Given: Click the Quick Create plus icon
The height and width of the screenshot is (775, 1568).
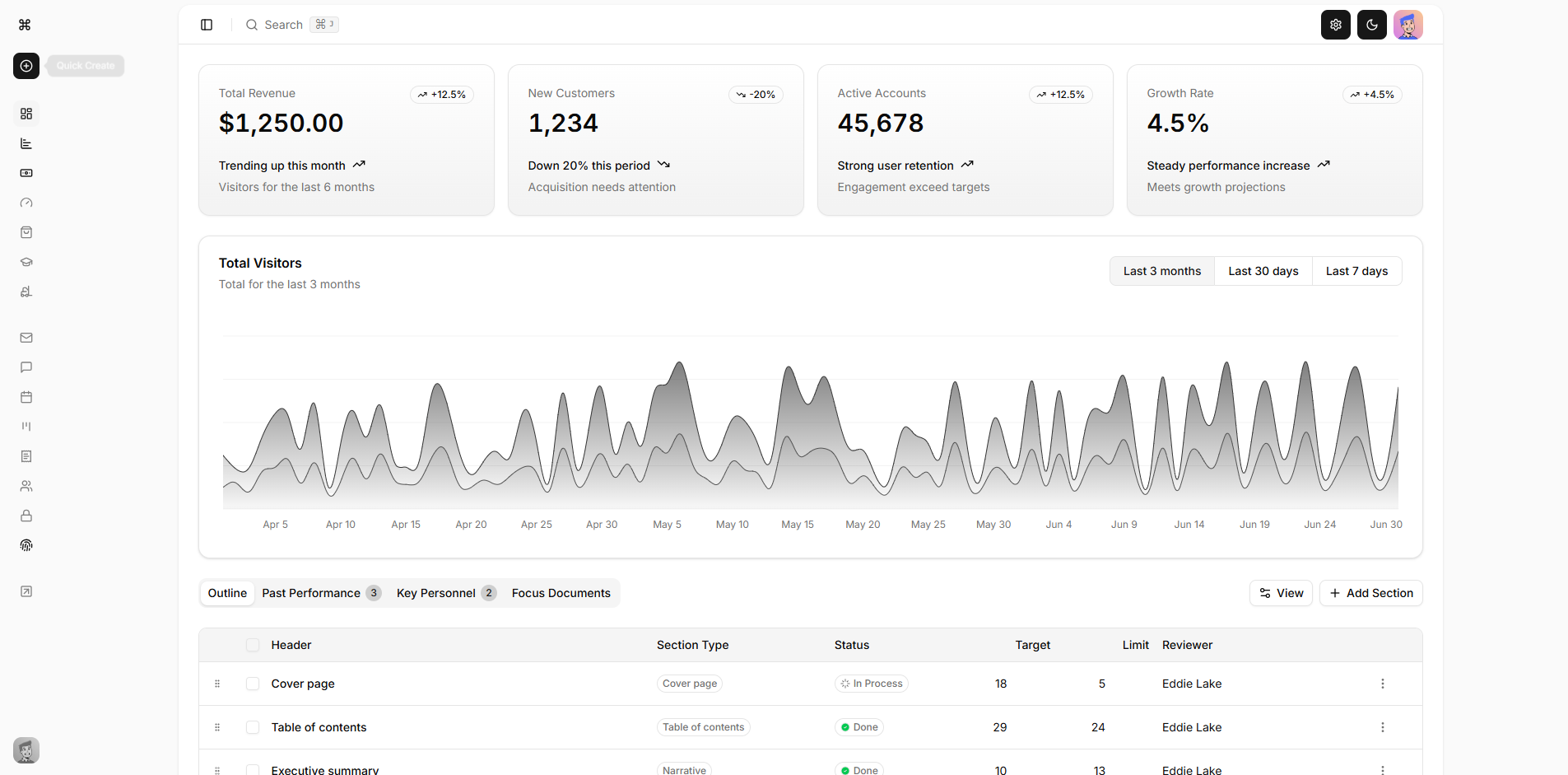Looking at the screenshot, I should tap(26, 66).
